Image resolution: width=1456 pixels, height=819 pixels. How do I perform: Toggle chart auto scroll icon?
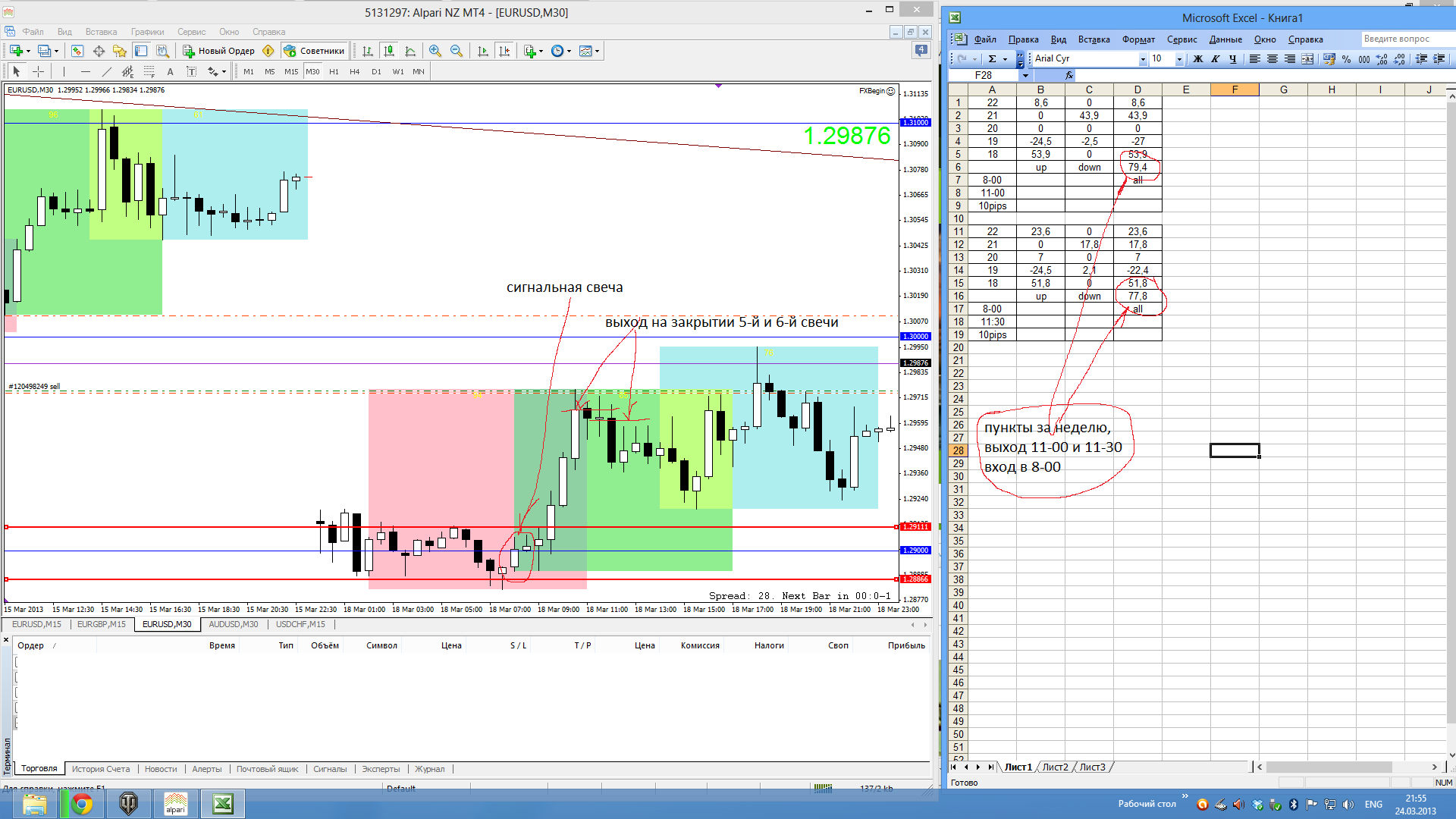point(483,51)
